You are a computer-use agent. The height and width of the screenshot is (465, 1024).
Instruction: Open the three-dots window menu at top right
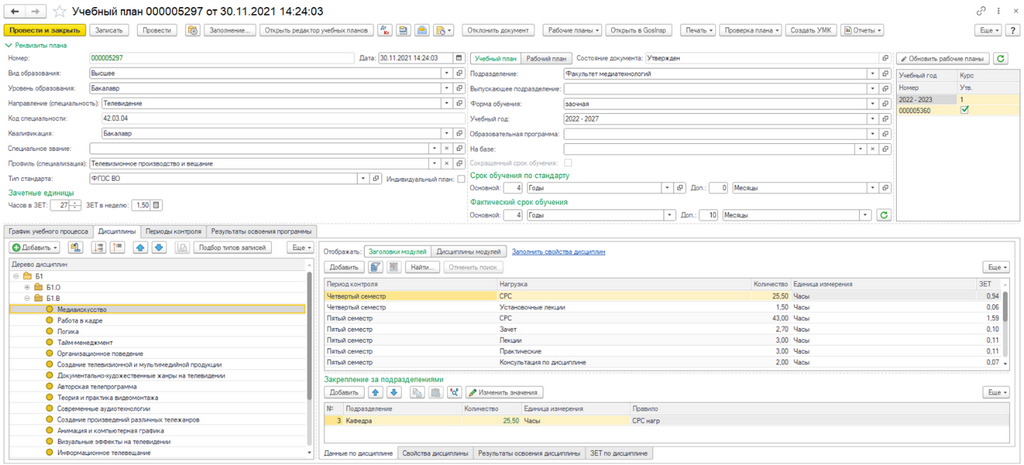pos(998,12)
